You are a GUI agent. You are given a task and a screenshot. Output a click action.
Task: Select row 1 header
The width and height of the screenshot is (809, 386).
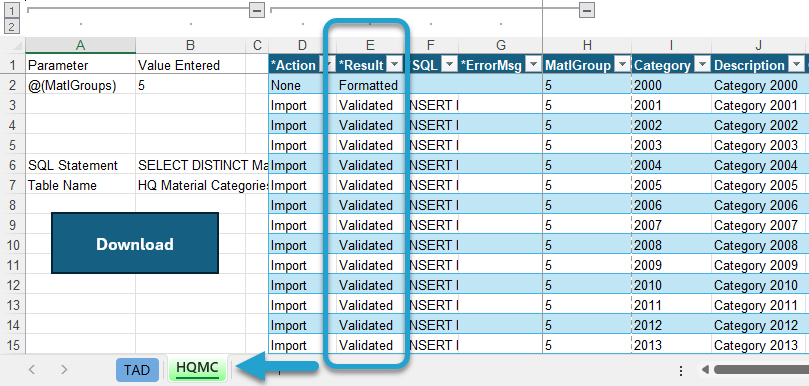click(12, 65)
